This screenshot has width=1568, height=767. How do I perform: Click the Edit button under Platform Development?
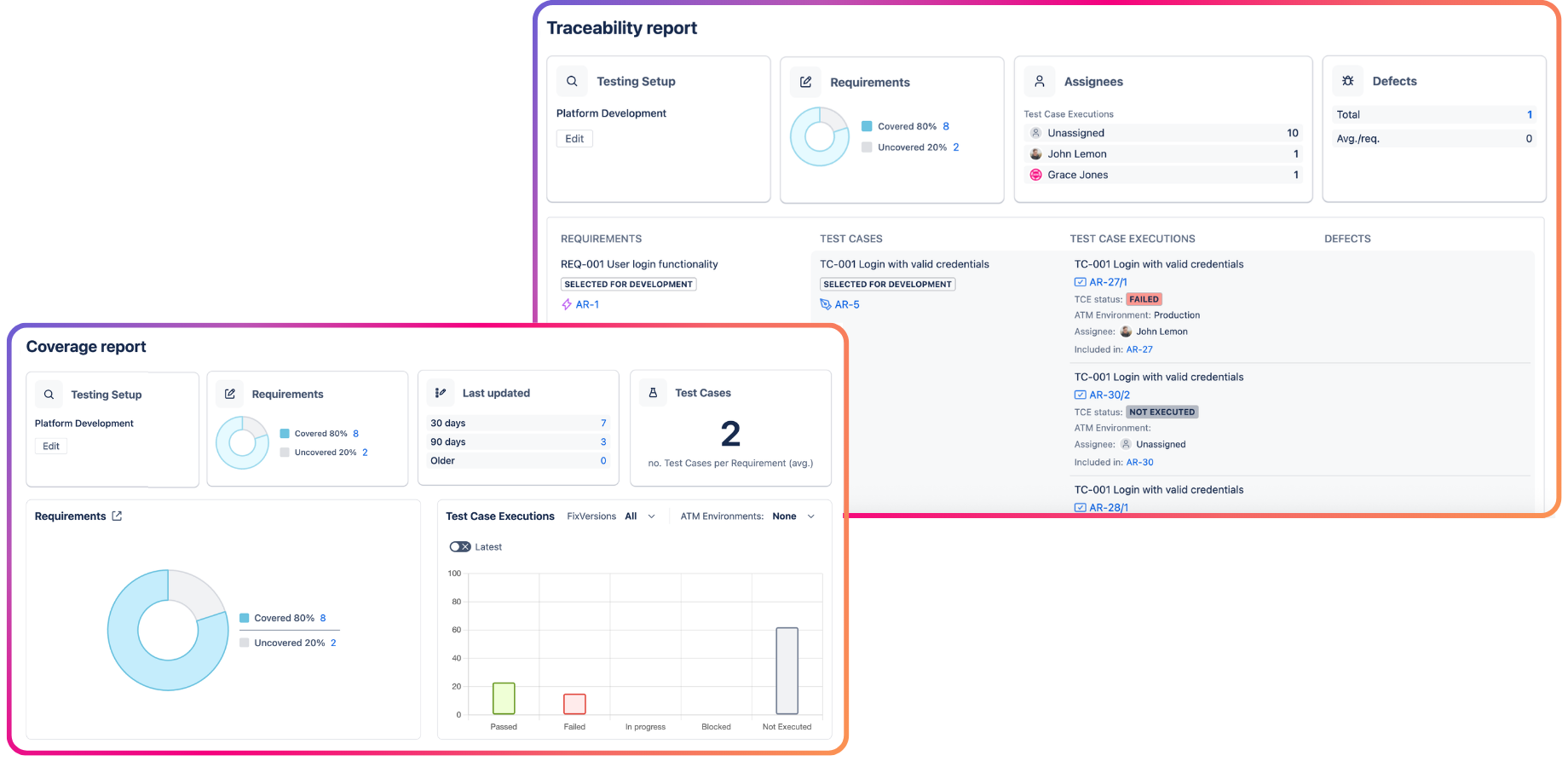click(x=574, y=138)
